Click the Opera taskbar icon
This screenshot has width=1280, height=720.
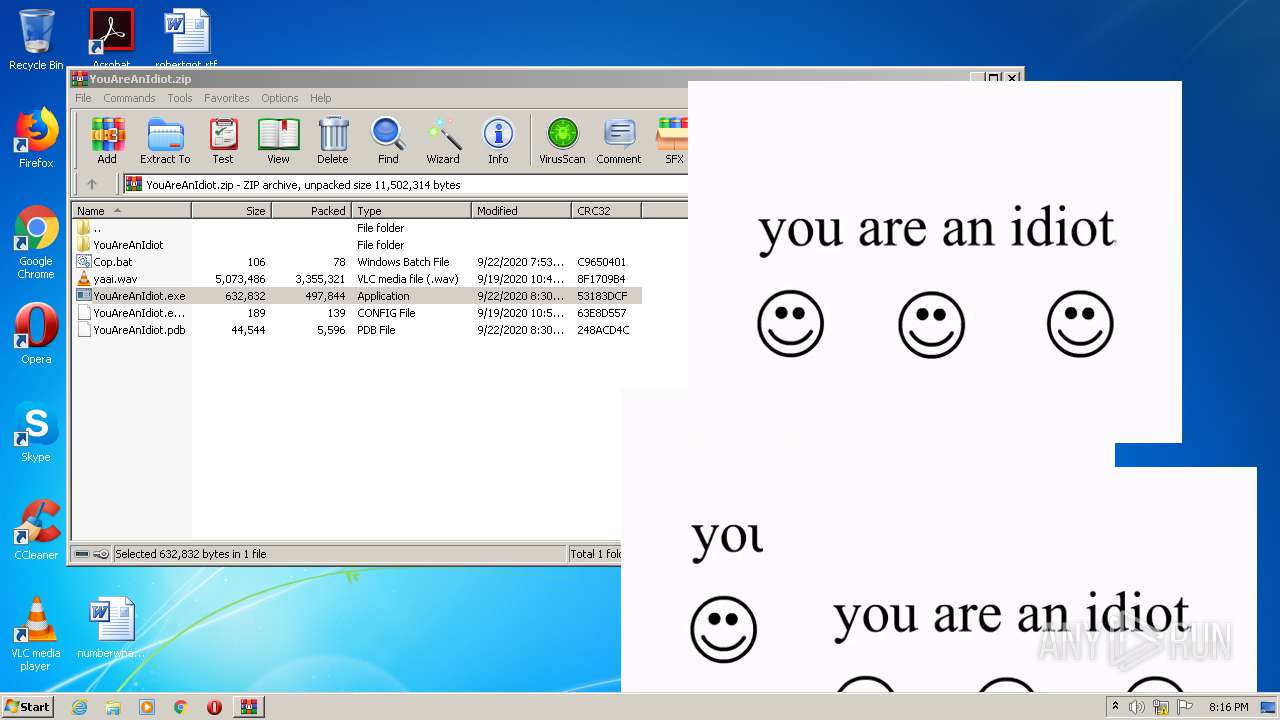(x=214, y=707)
